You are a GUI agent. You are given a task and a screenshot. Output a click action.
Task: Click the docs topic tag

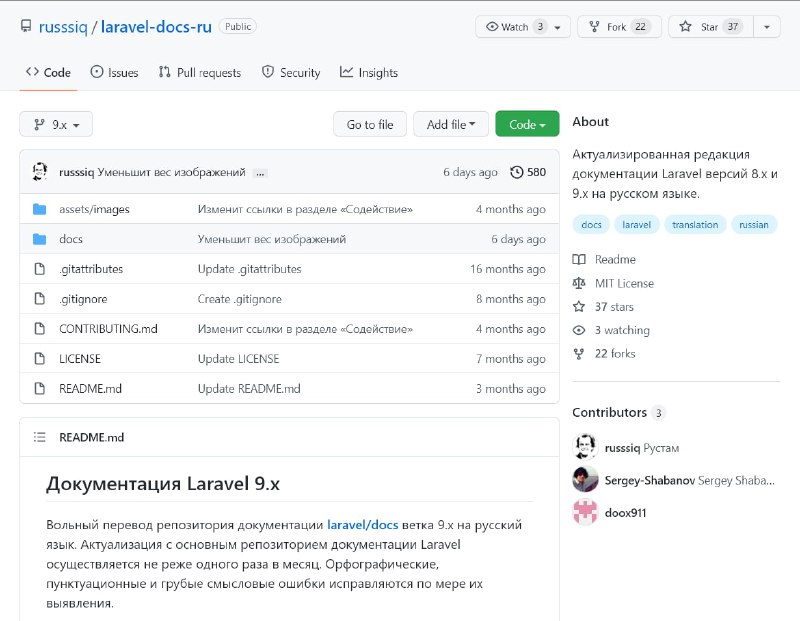[591, 225]
